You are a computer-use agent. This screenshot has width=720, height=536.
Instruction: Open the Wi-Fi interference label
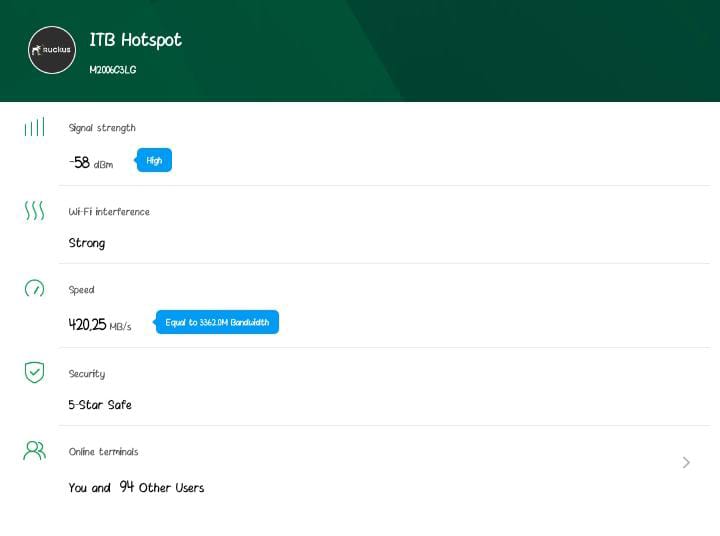coord(109,212)
